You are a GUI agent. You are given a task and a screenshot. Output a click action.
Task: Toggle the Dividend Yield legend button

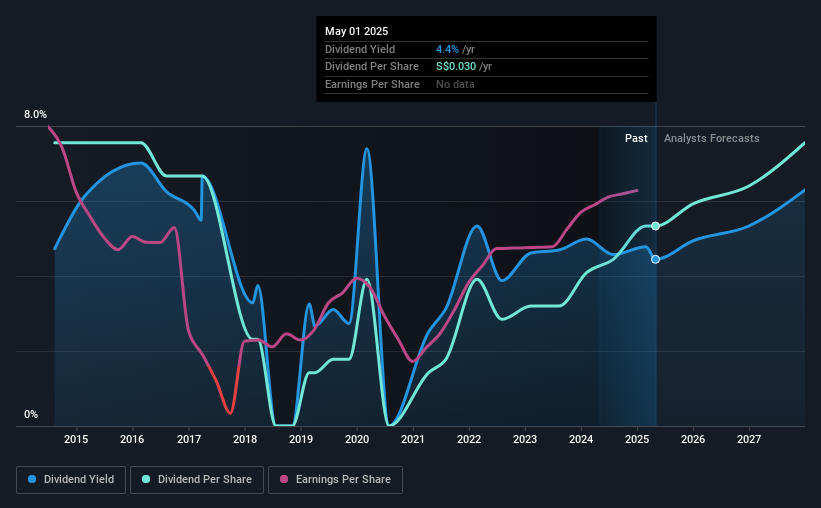tap(71, 480)
